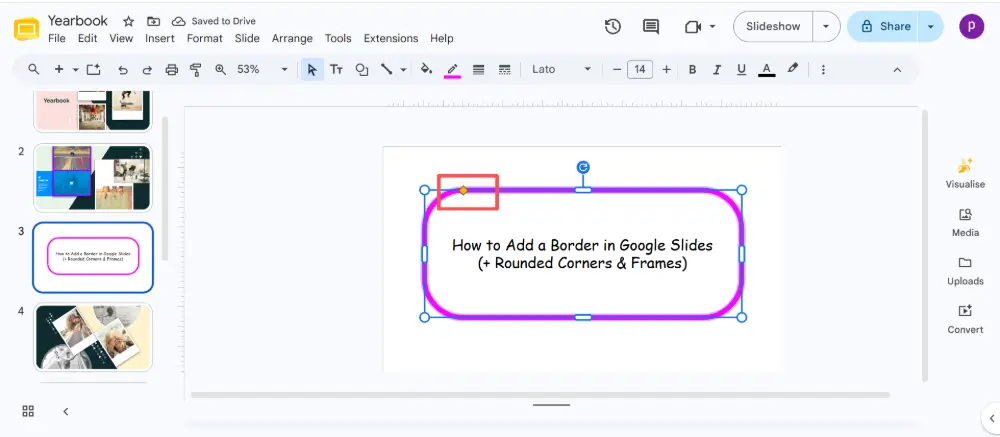Open the Help menu
The image size is (1000, 437).
pyautogui.click(x=441, y=38)
